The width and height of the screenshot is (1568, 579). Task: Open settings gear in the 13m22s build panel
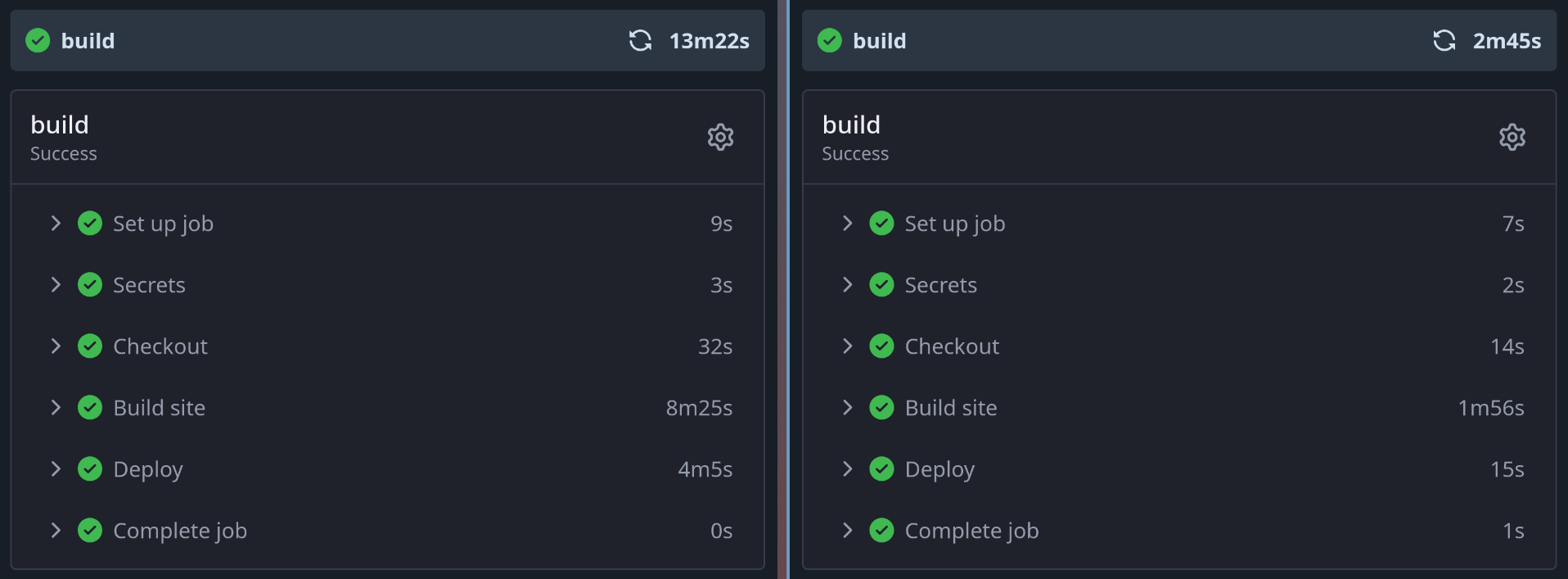[x=720, y=137]
